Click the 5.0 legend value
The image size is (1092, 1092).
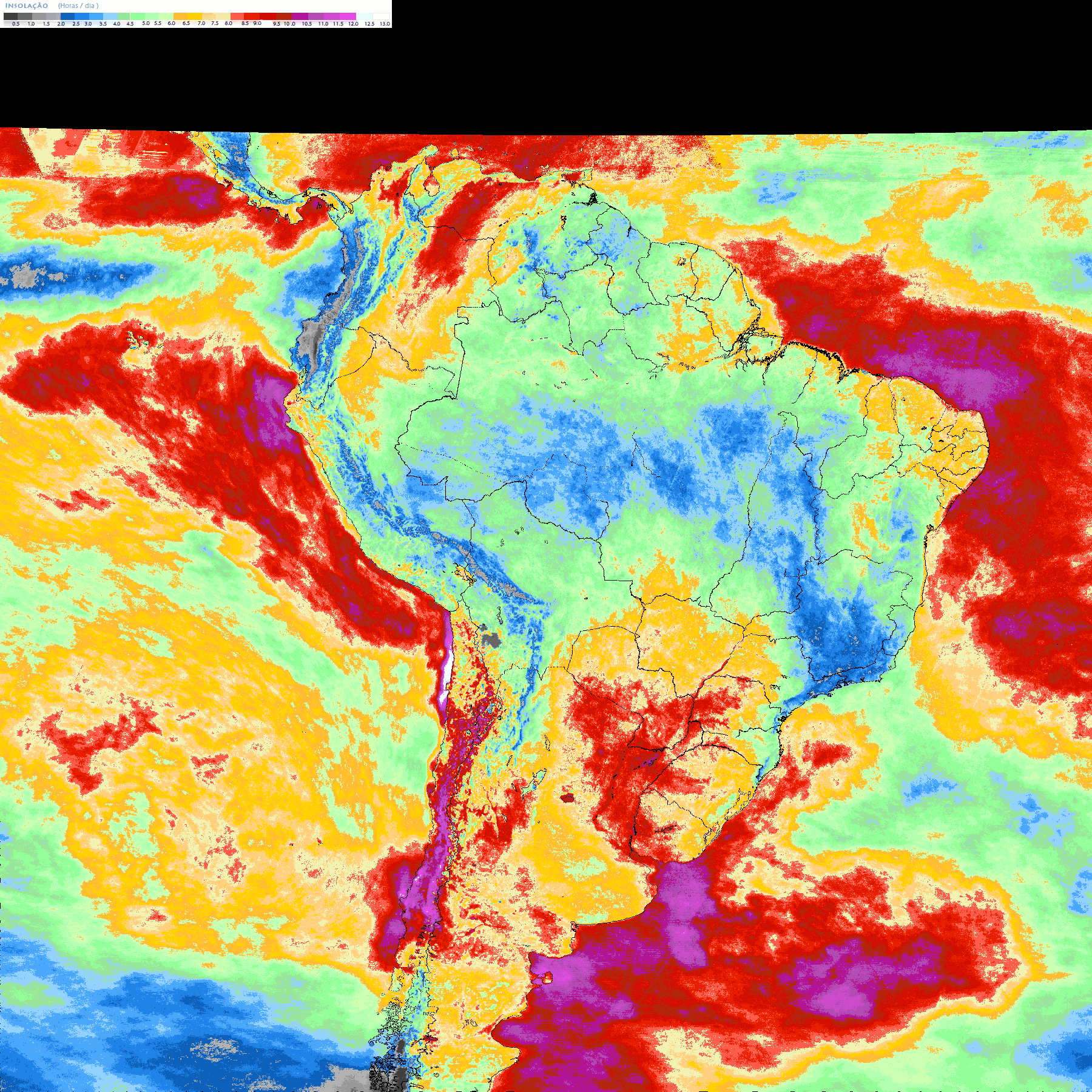(146, 23)
